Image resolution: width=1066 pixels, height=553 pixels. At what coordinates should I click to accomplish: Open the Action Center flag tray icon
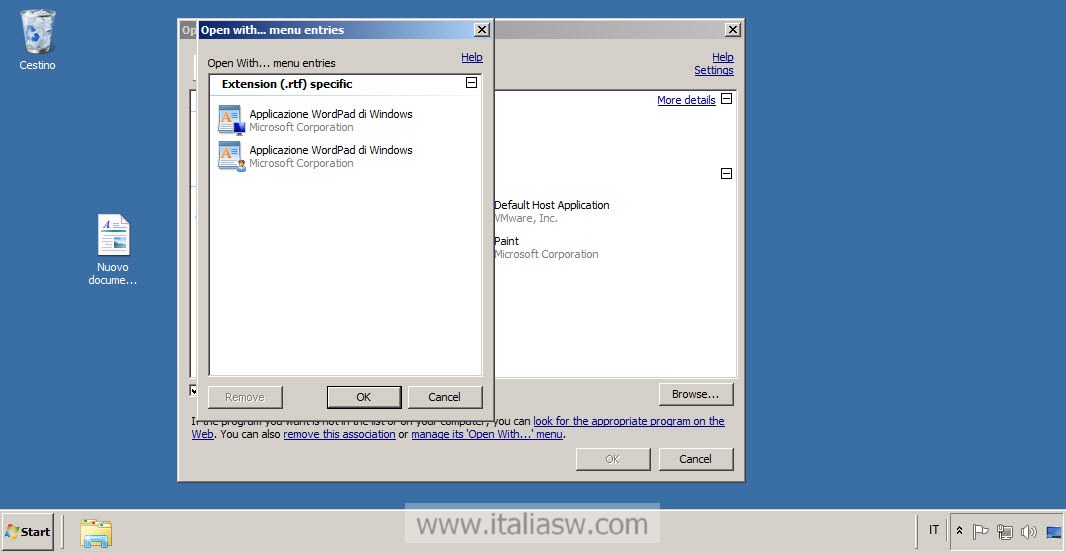981,531
